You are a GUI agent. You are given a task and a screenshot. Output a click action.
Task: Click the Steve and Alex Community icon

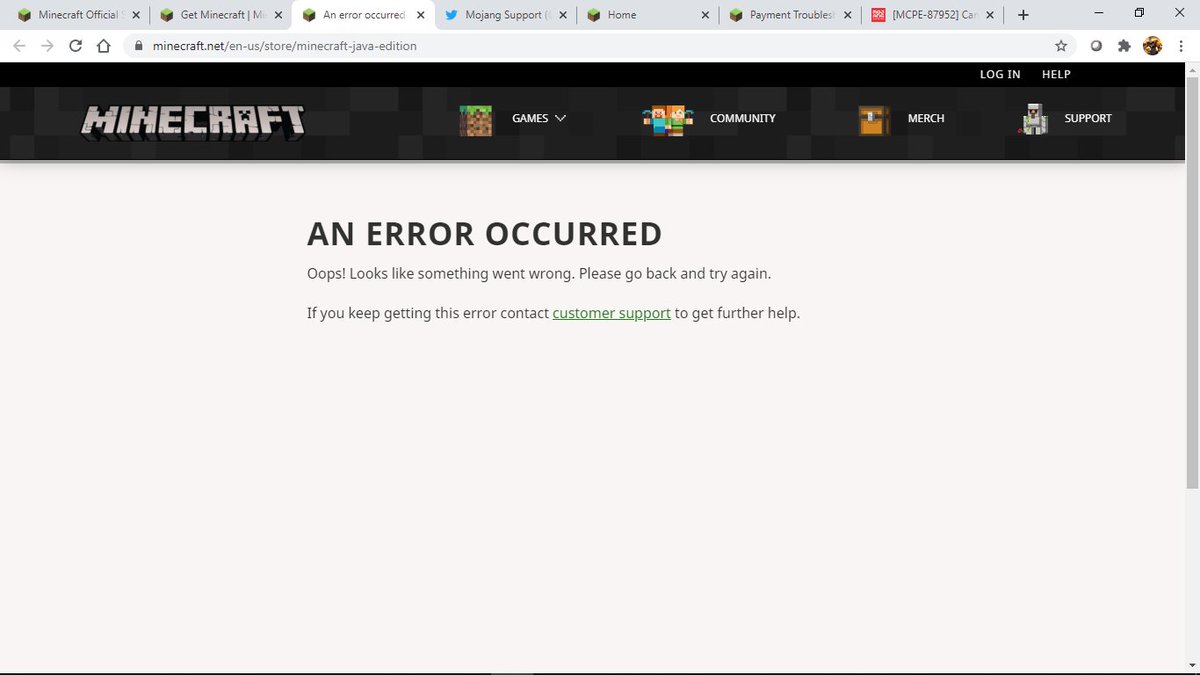click(x=668, y=120)
